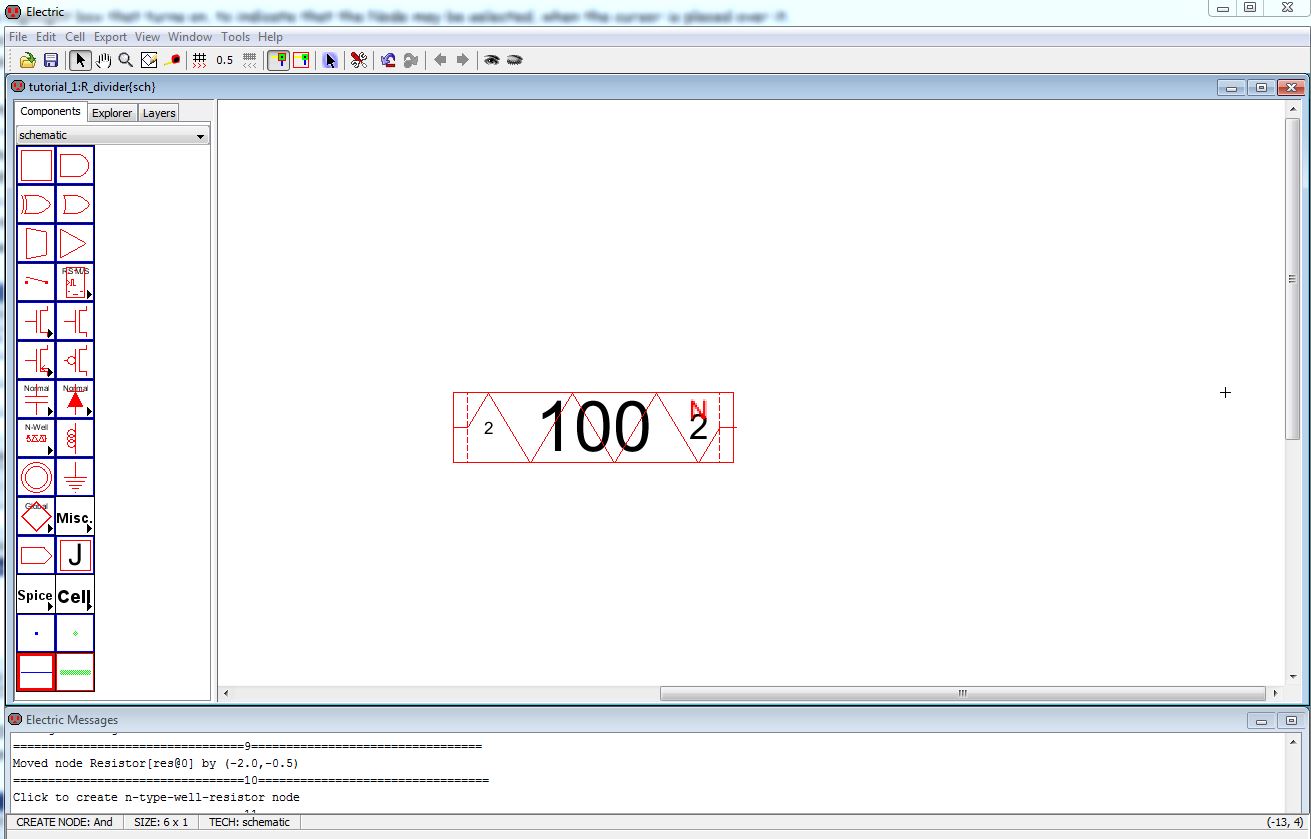Switch to the Layers tab
Screen dimensions: 1311x839
click(x=159, y=113)
